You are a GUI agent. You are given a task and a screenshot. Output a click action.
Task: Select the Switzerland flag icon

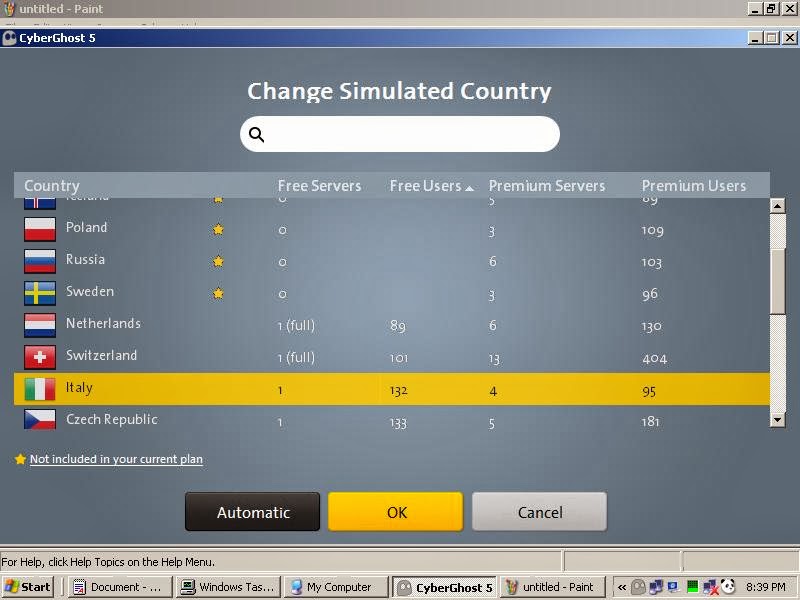coord(40,357)
